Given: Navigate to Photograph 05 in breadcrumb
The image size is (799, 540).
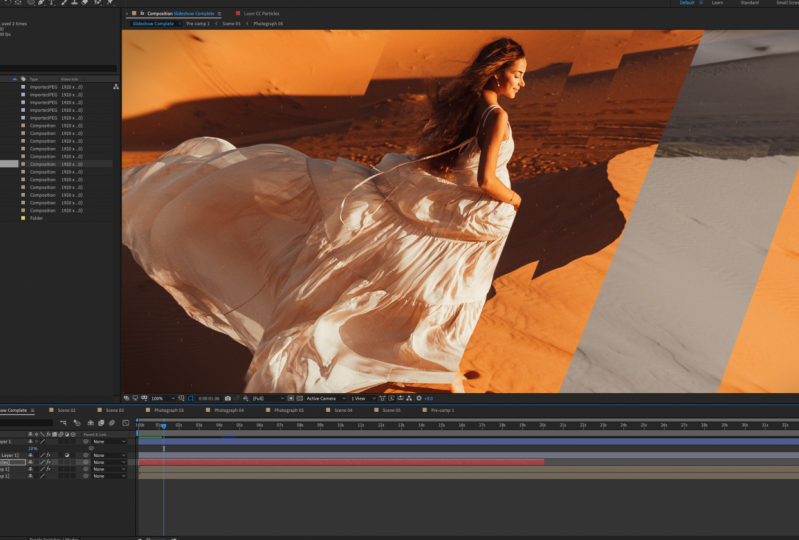Looking at the screenshot, I should click(268, 23).
